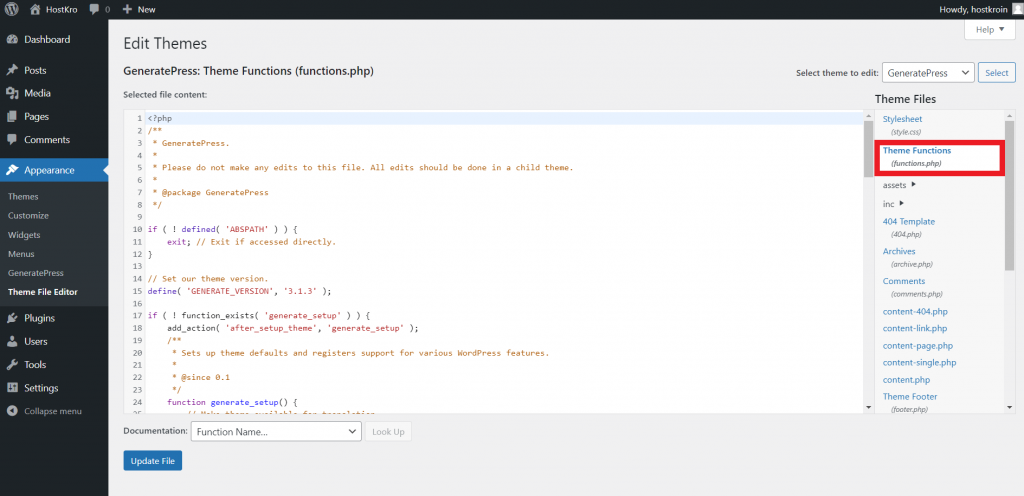The width and height of the screenshot is (1024, 496).
Task: Click the Look Up button
Action: tap(389, 432)
